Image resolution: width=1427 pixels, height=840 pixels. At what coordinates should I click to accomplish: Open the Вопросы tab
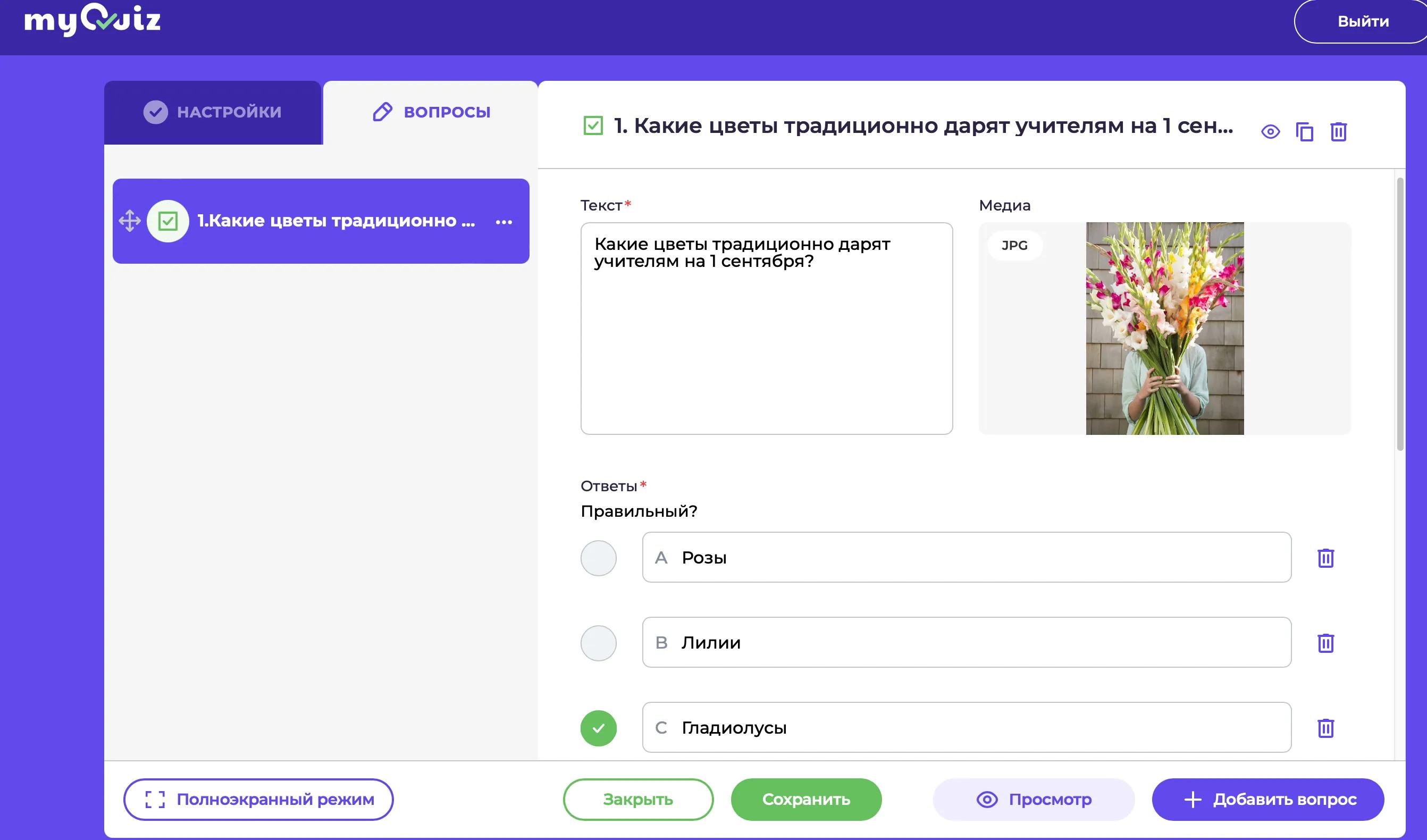point(432,112)
